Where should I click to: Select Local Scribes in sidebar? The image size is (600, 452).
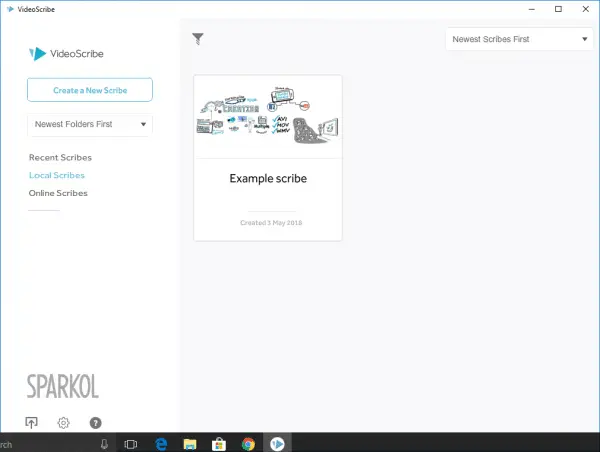pyautogui.click(x=57, y=175)
